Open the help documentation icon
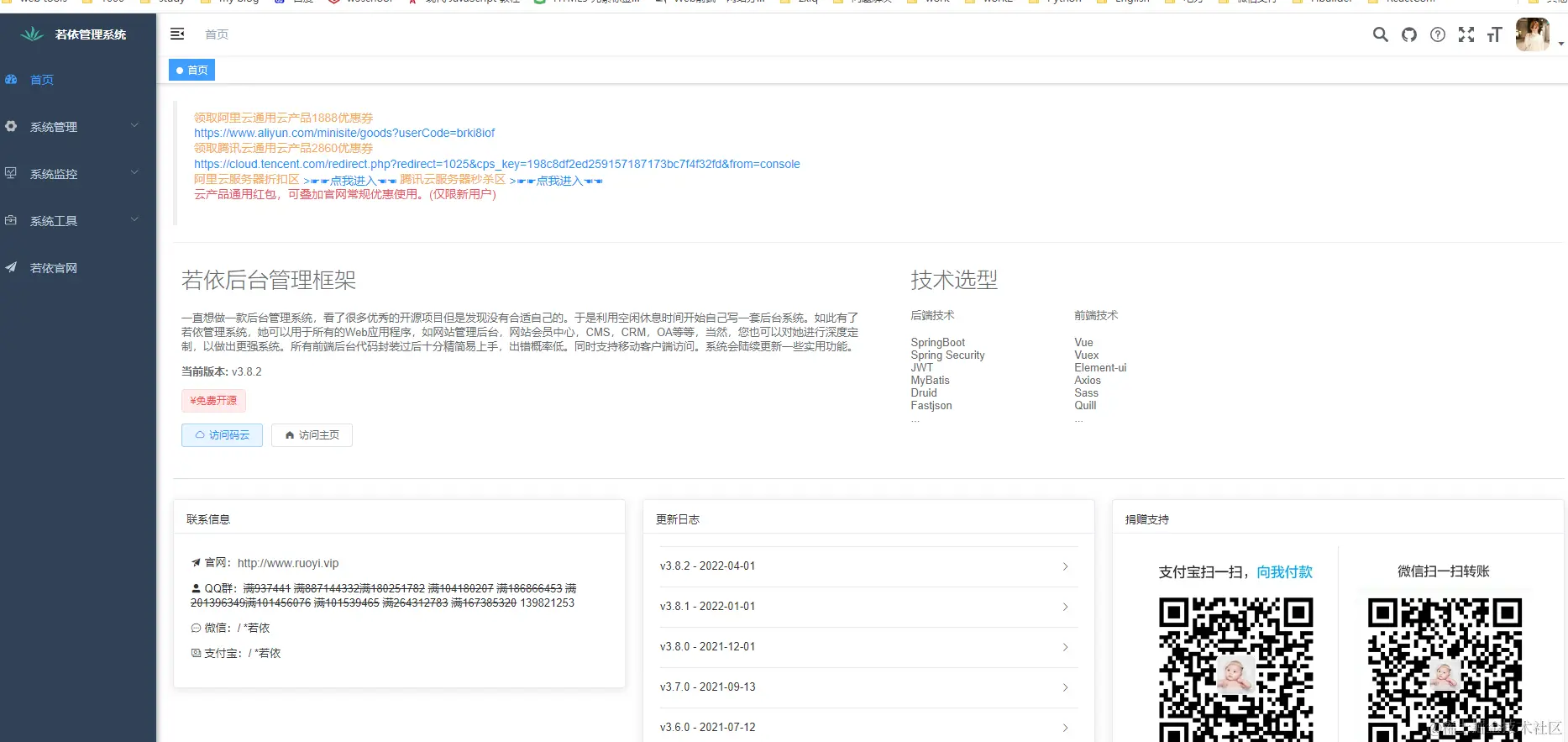 (x=1438, y=34)
